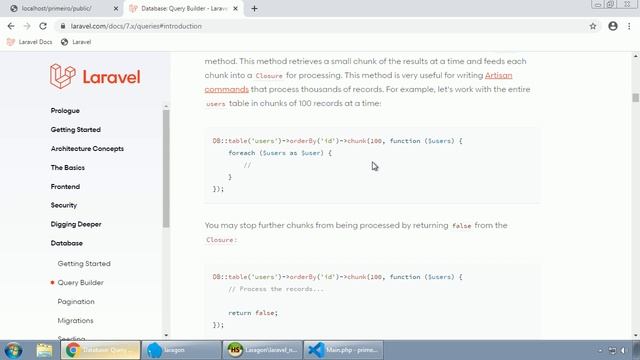Click network icon in system tray
640x360 pixels.
pos(612,351)
